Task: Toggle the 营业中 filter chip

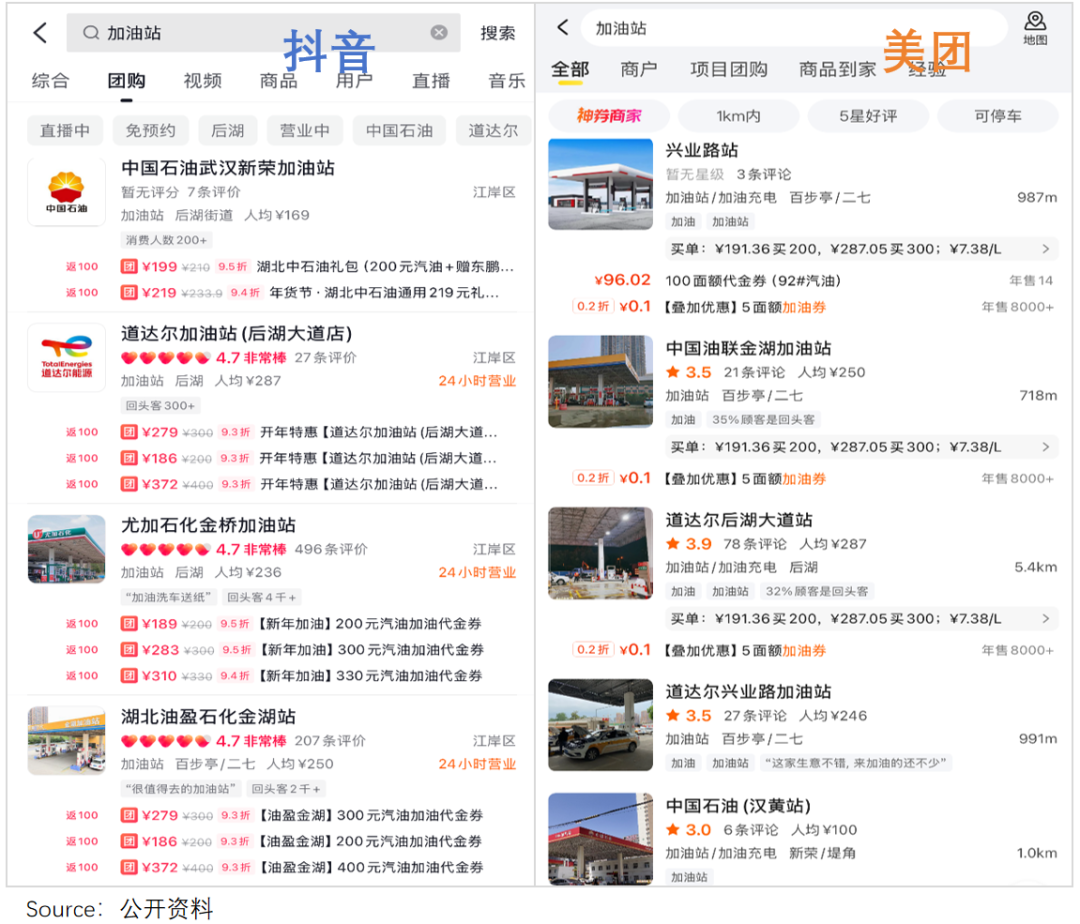Action: [304, 130]
